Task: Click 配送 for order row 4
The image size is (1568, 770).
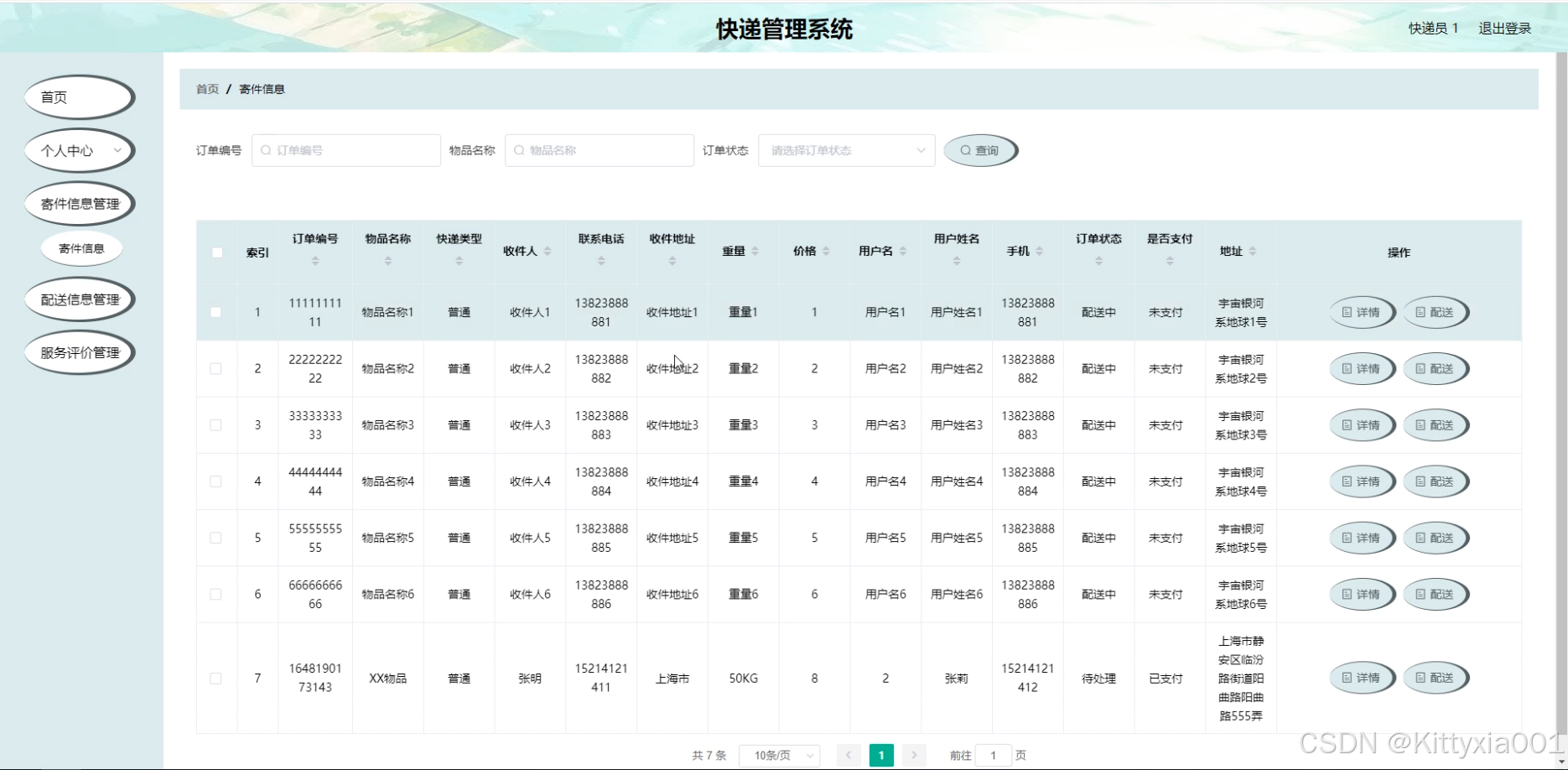Action: pos(1436,481)
